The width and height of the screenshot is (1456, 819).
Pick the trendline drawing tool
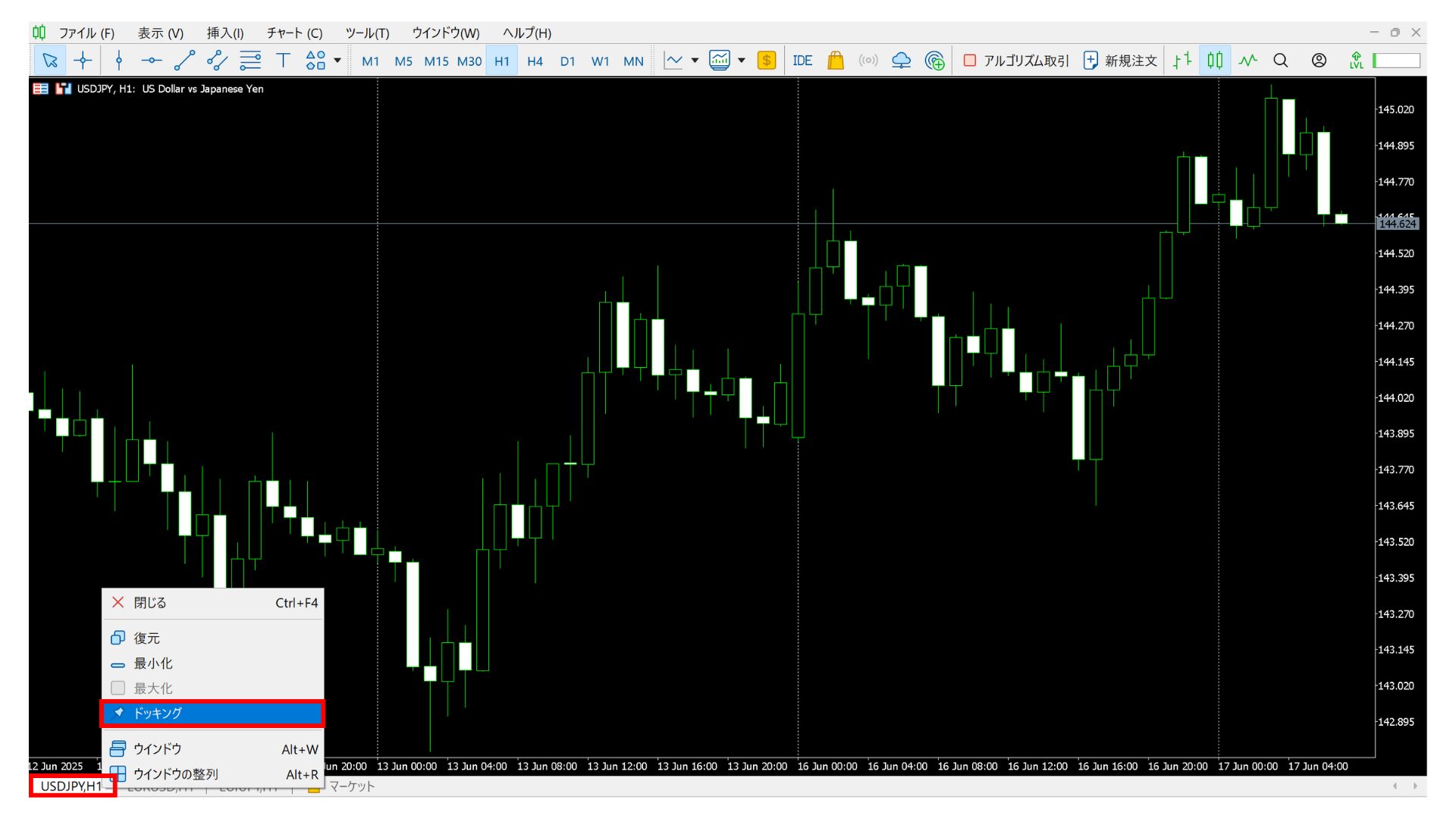184,61
